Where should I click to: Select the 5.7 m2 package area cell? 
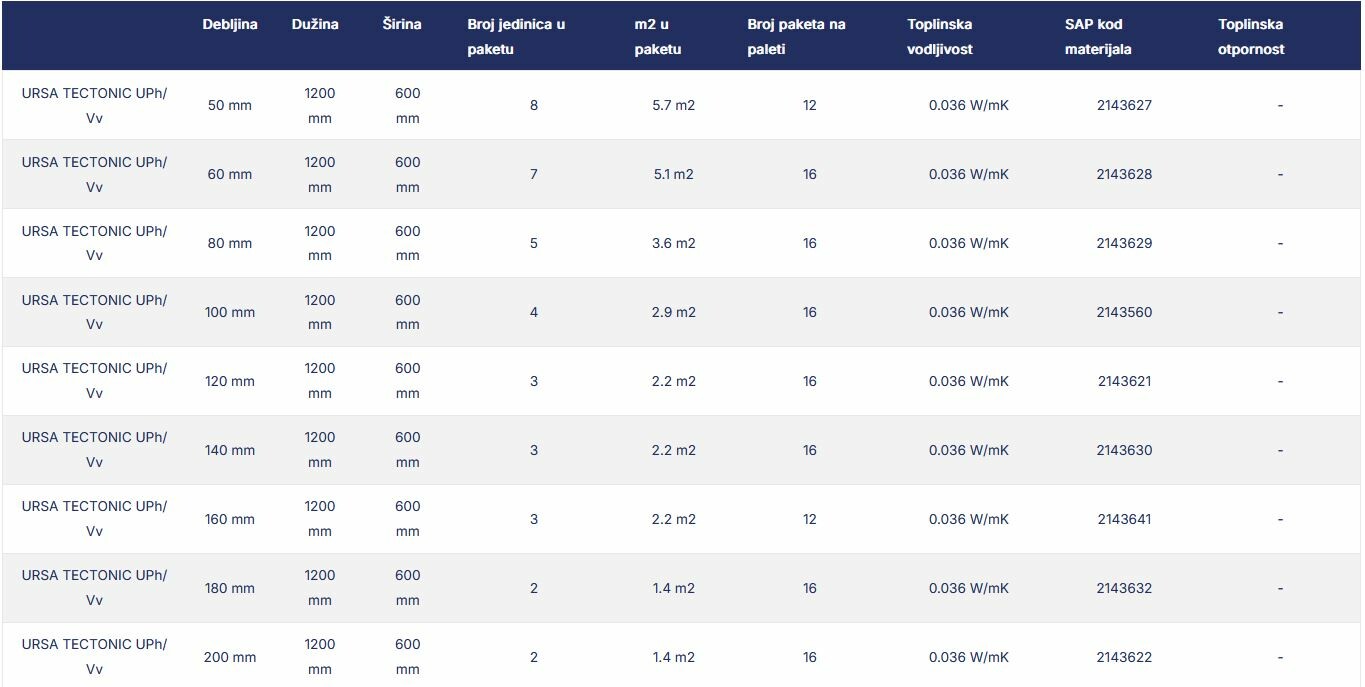[x=673, y=105]
